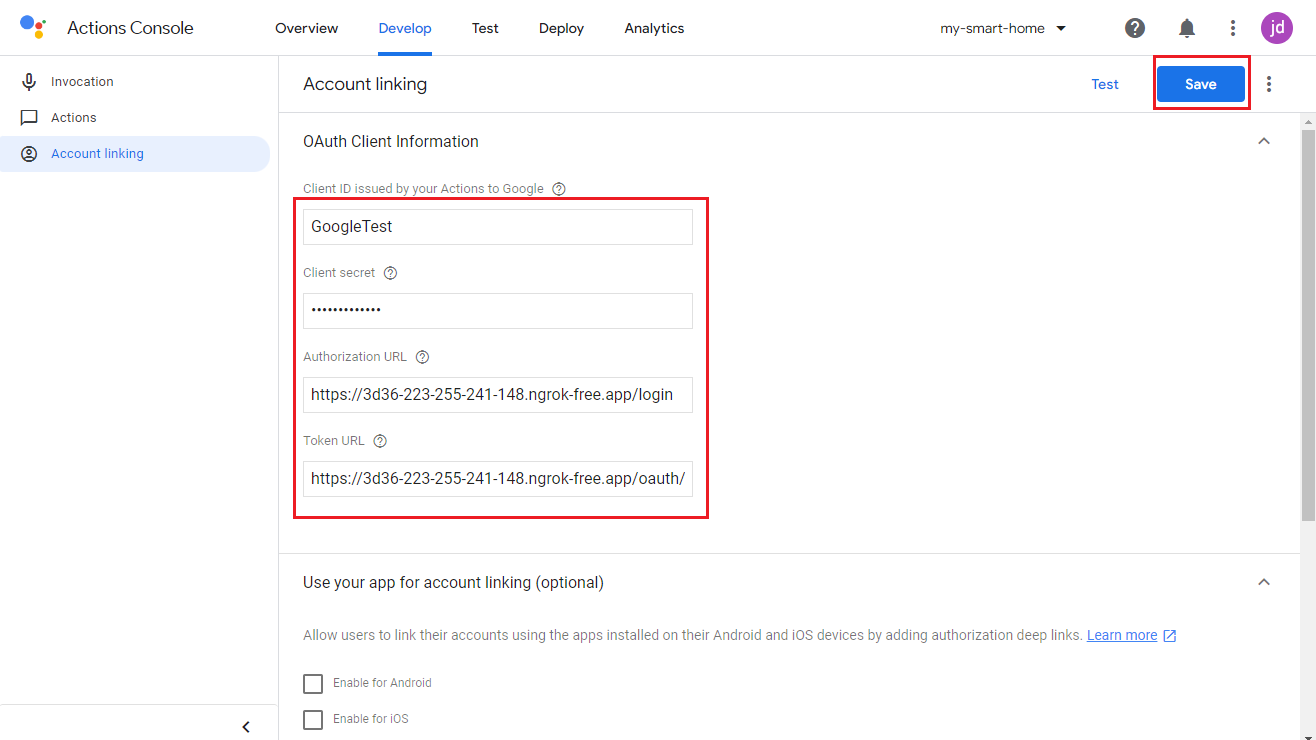Click the microphone icon beside Invocation
This screenshot has height=740, width=1316.
(29, 82)
